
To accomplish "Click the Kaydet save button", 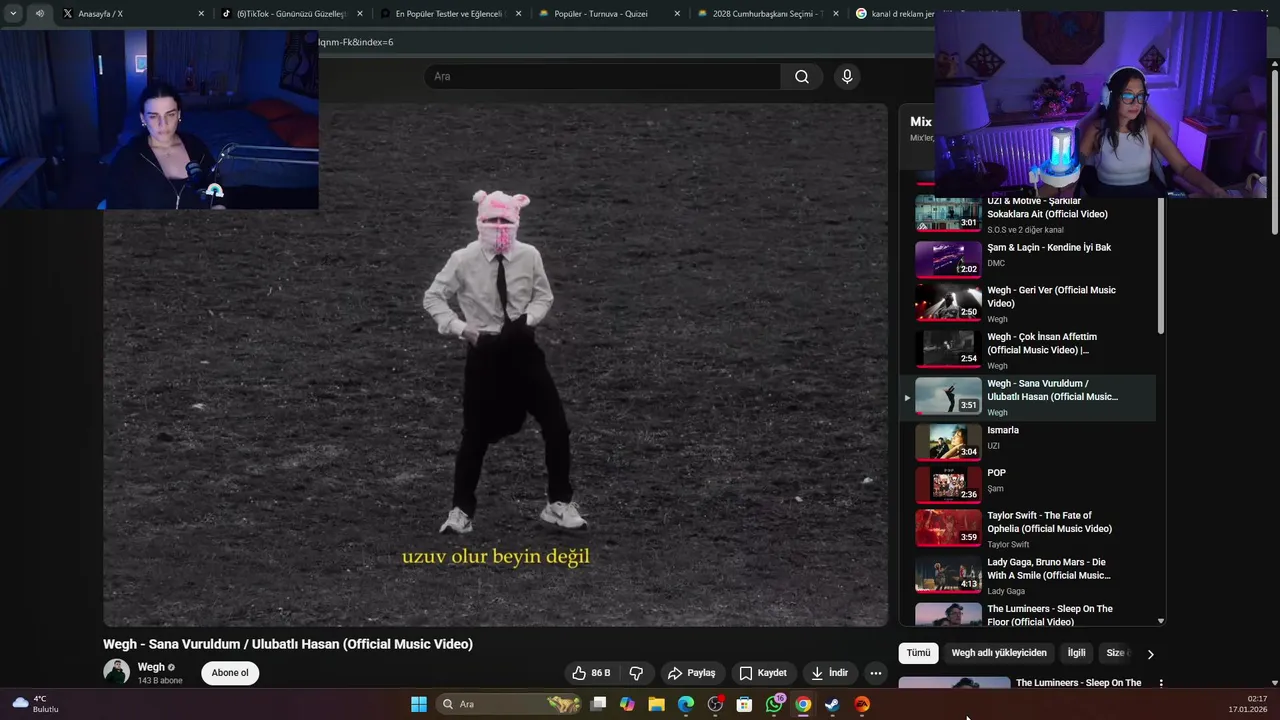I will click(x=763, y=673).
